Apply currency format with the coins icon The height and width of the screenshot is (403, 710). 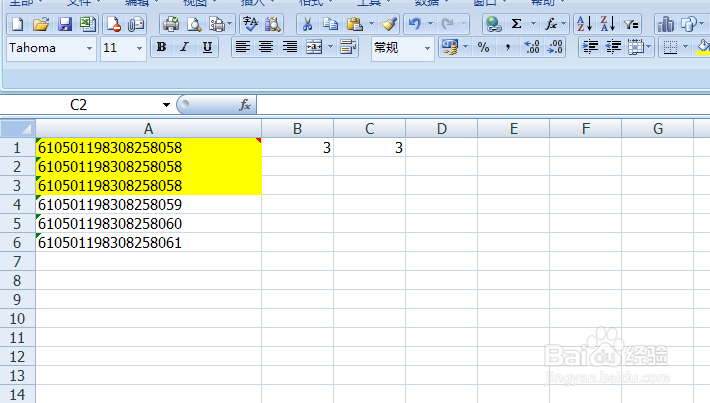pos(450,47)
